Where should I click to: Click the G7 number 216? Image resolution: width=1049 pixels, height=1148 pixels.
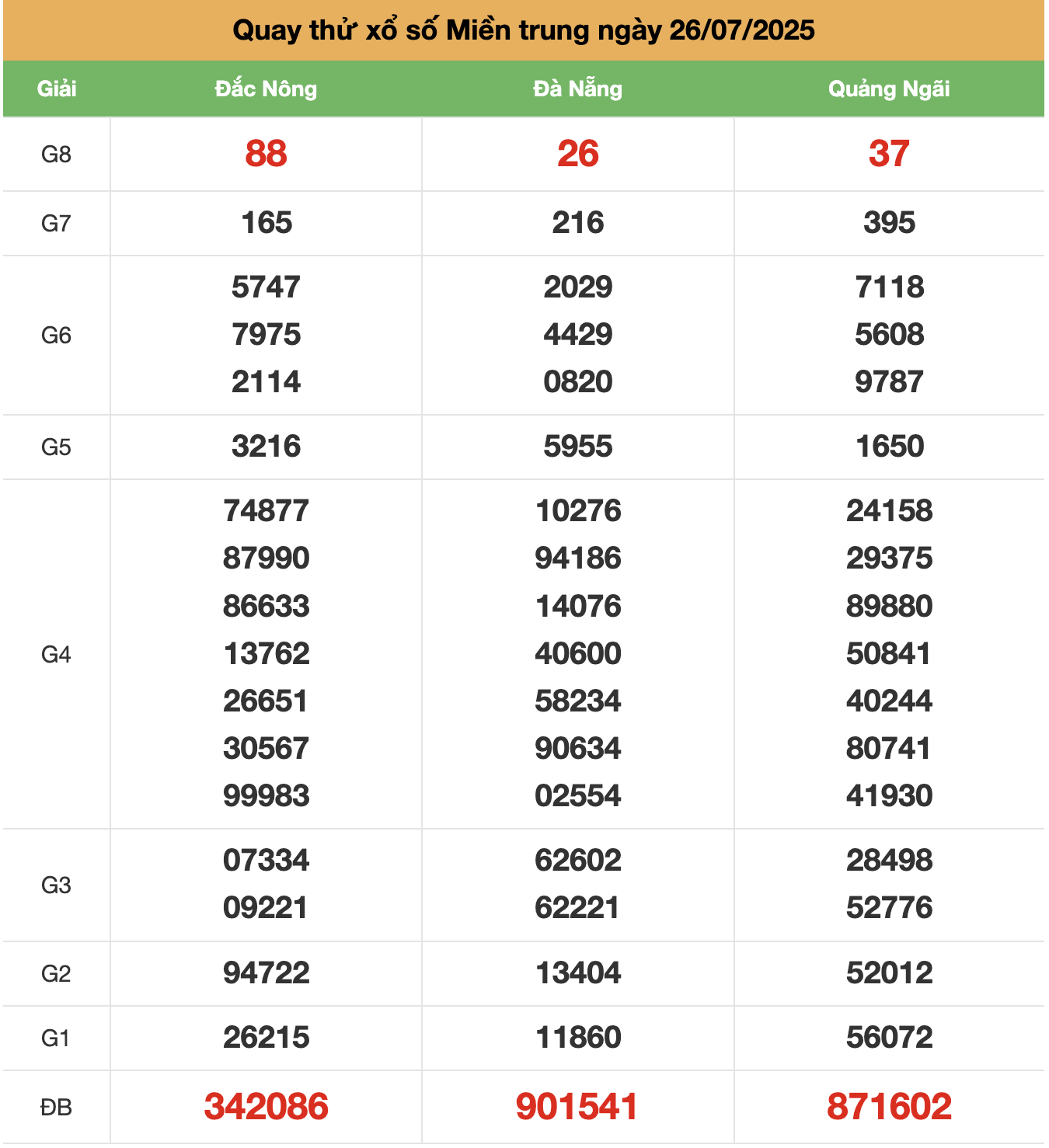577,223
